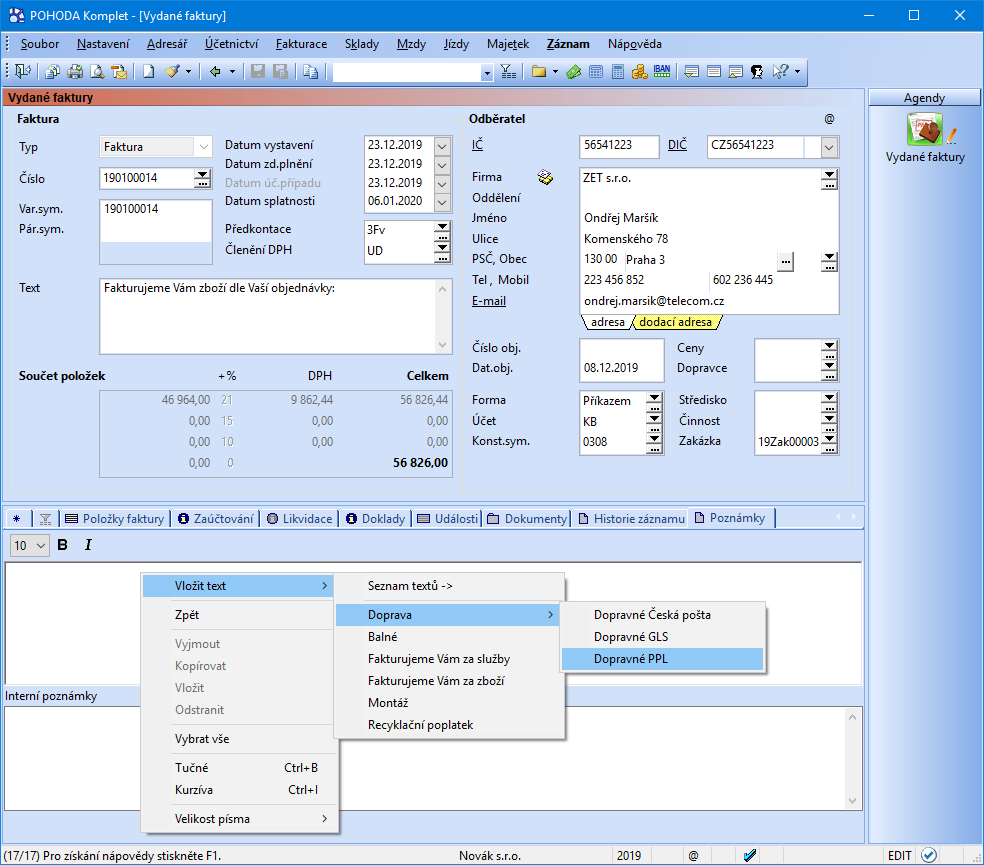The width and height of the screenshot is (984, 865).
Task: Click the gold coins toolbar icon
Action: 639,72
